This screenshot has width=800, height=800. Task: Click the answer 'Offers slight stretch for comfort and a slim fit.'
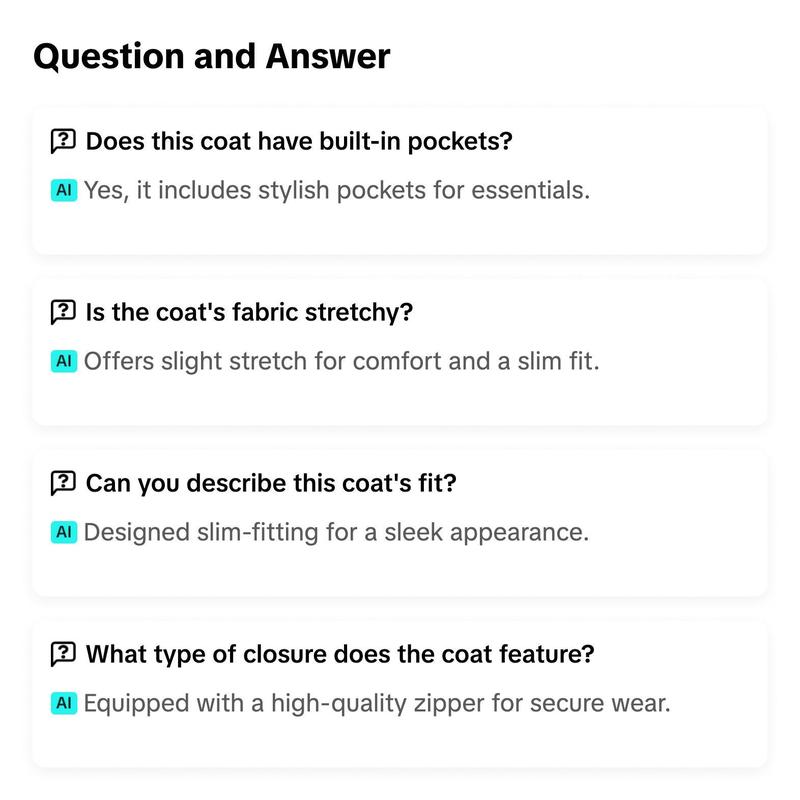[x=341, y=361]
